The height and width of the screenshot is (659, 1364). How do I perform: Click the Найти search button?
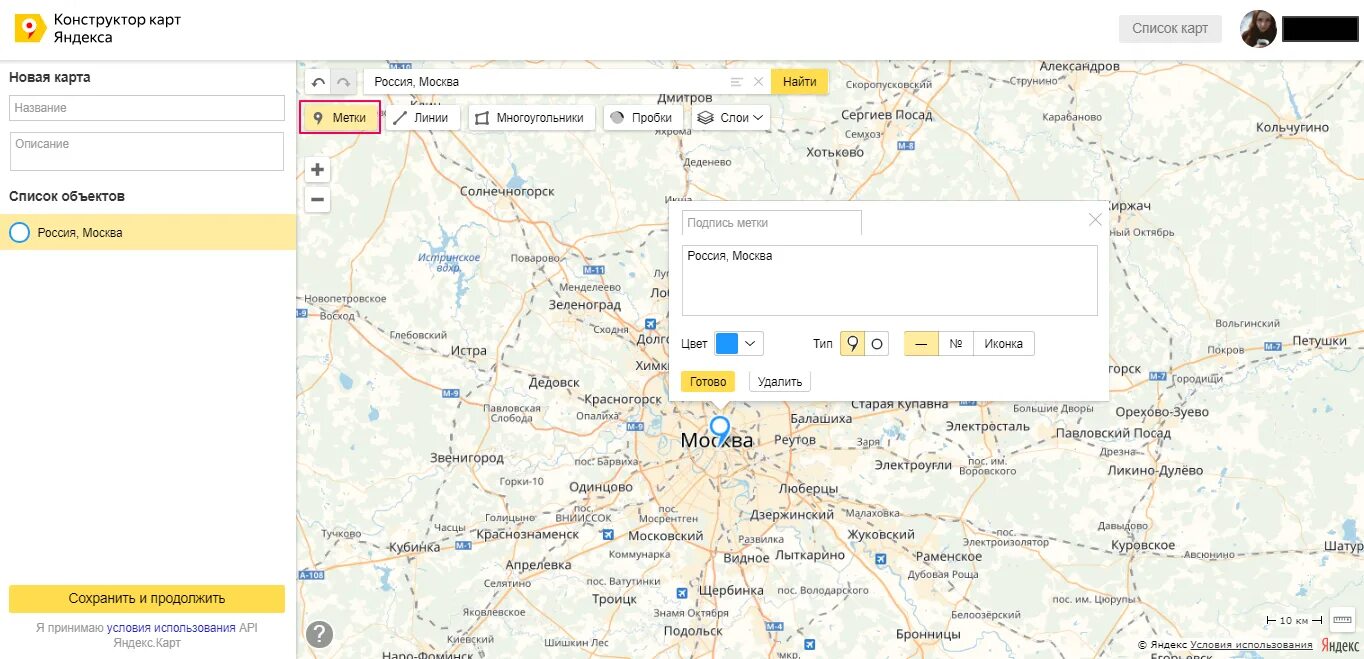(x=800, y=82)
